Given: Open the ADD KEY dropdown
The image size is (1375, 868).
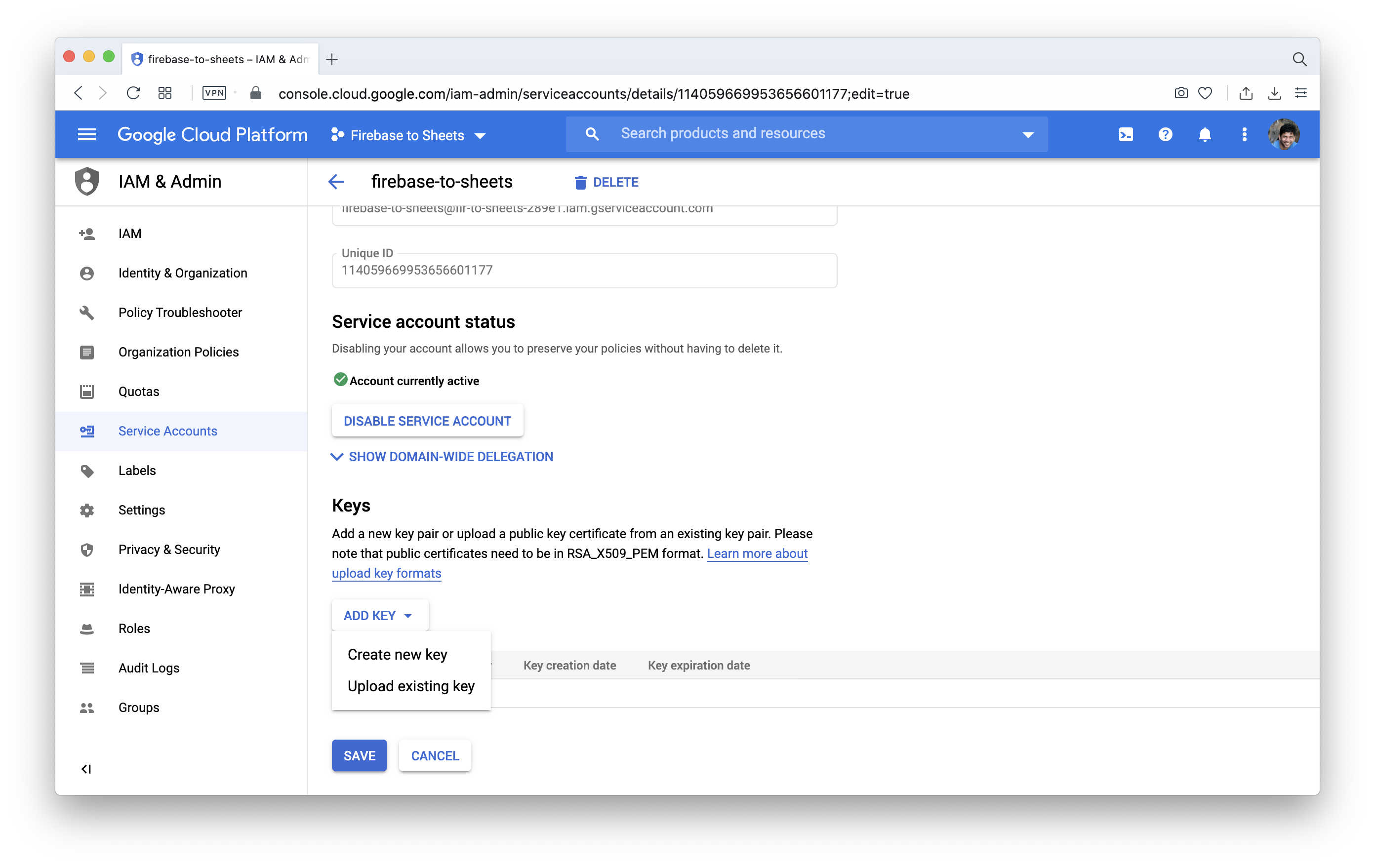Looking at the screenshot, I should [x=380, y=615].
